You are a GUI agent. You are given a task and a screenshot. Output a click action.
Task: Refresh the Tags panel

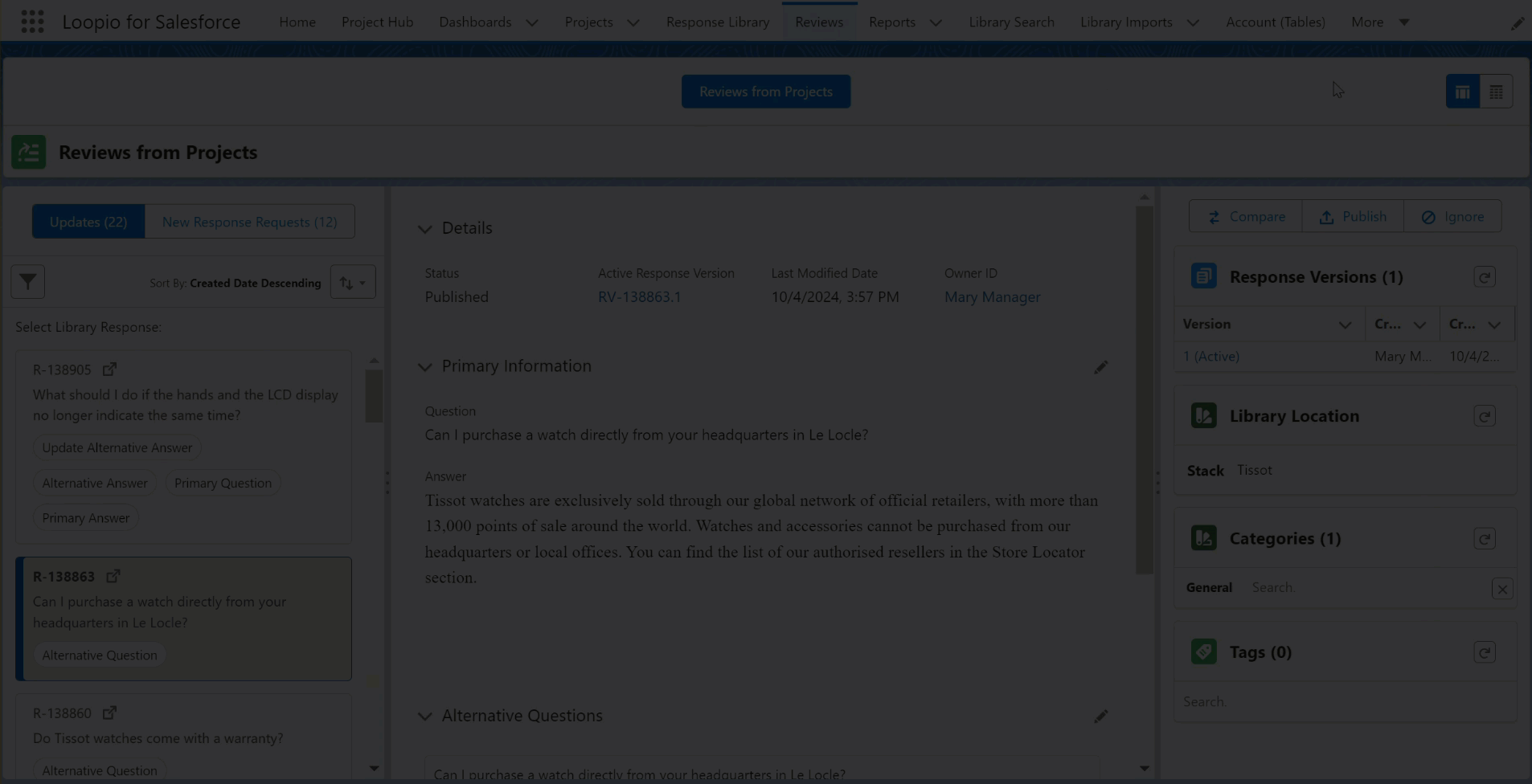click(x=1485, y=652)
